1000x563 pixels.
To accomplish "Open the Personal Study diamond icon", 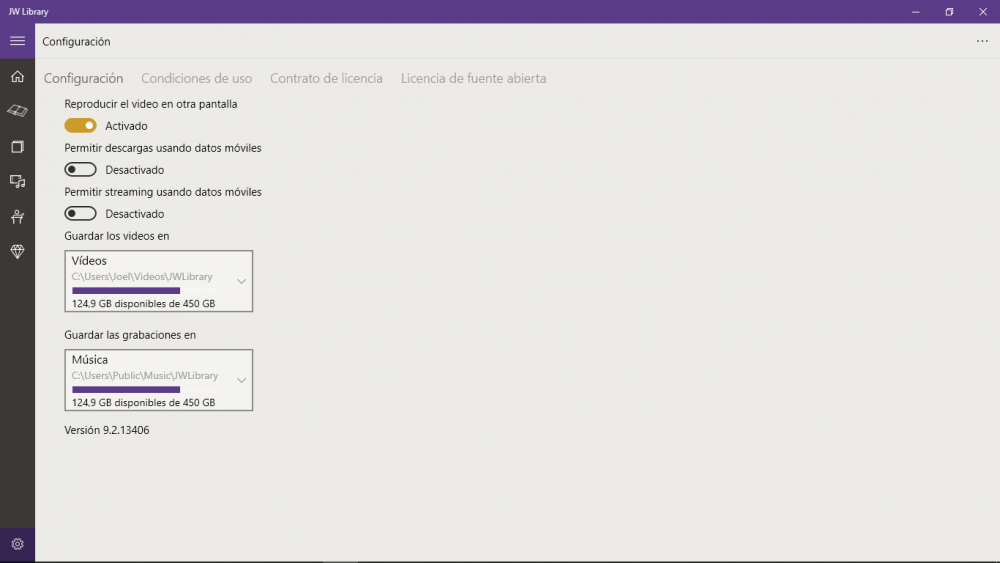I will [17, 252].
